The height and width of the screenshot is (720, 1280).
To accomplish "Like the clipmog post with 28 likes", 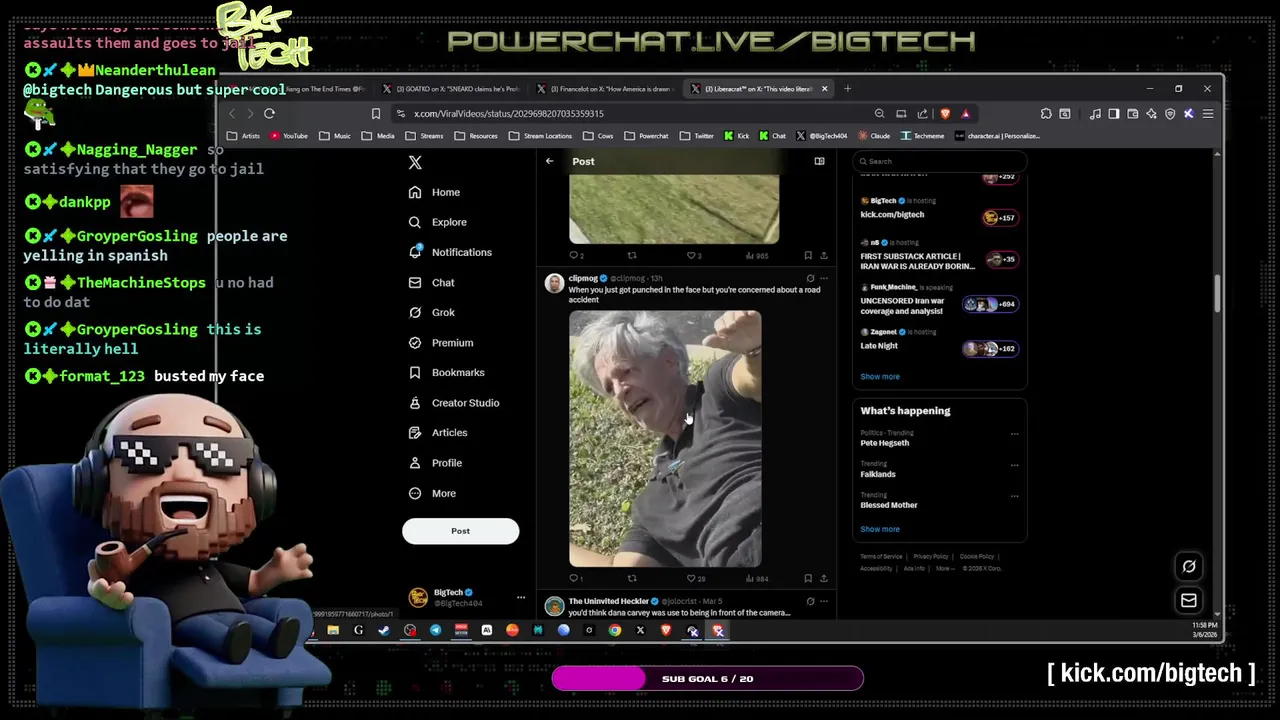I will pyautogui.click(x=690, y=578).
